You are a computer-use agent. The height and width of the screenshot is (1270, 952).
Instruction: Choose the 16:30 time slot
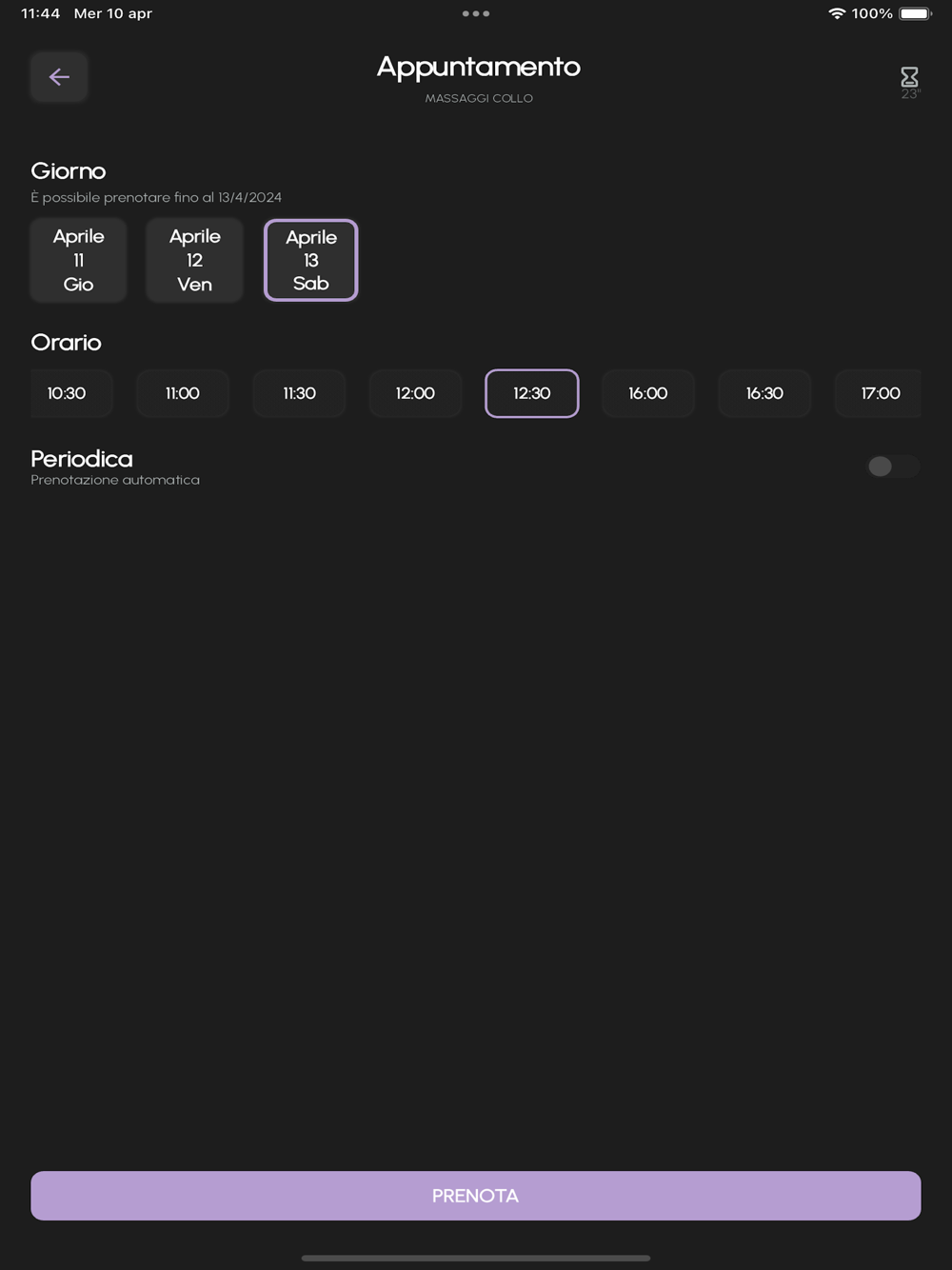764,393
